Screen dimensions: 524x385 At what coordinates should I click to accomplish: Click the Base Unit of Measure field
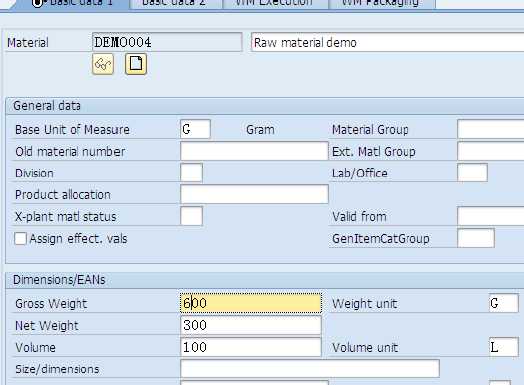coord(195,129)
